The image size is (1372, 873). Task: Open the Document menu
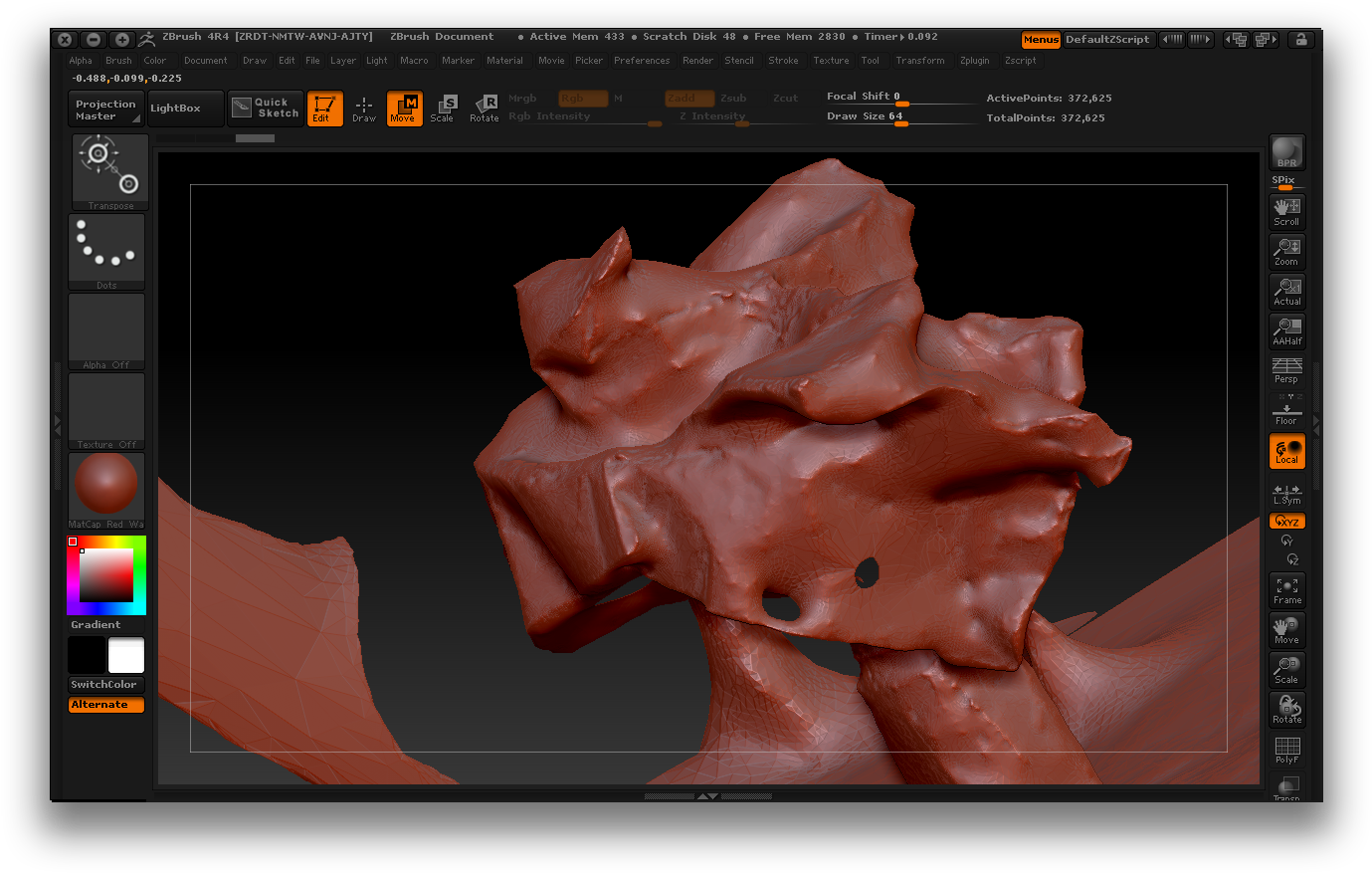[x=206, y=61]
